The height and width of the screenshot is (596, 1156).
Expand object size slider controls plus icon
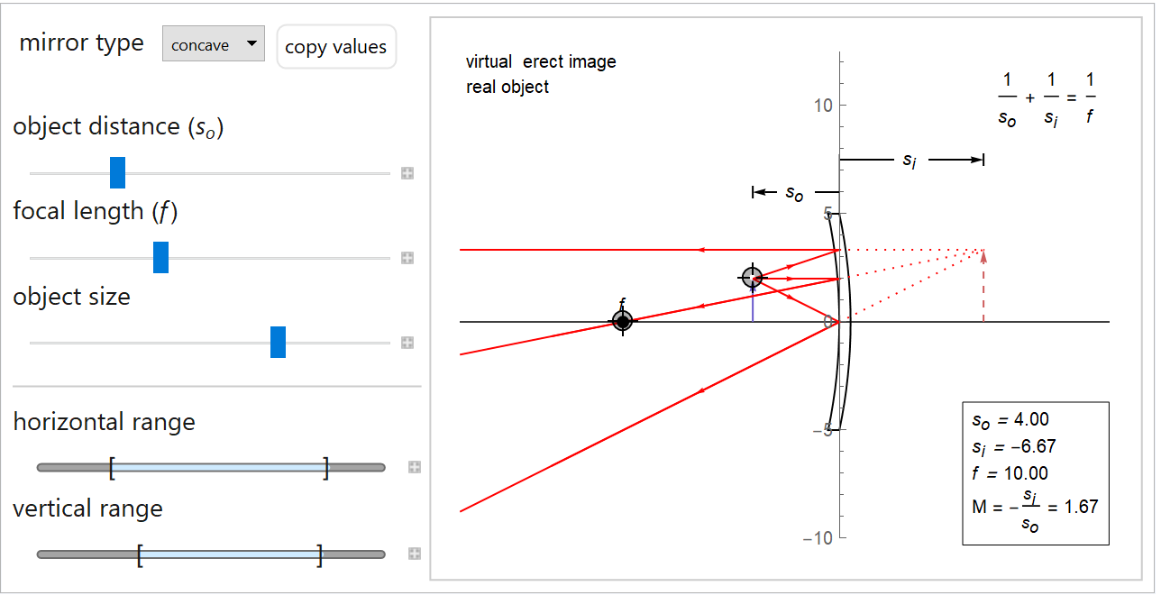click(407, 343)
